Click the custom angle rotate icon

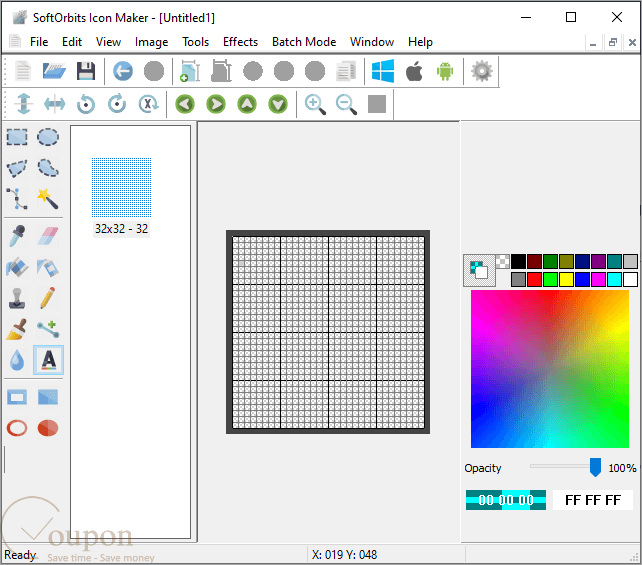(x=148, y=104)
